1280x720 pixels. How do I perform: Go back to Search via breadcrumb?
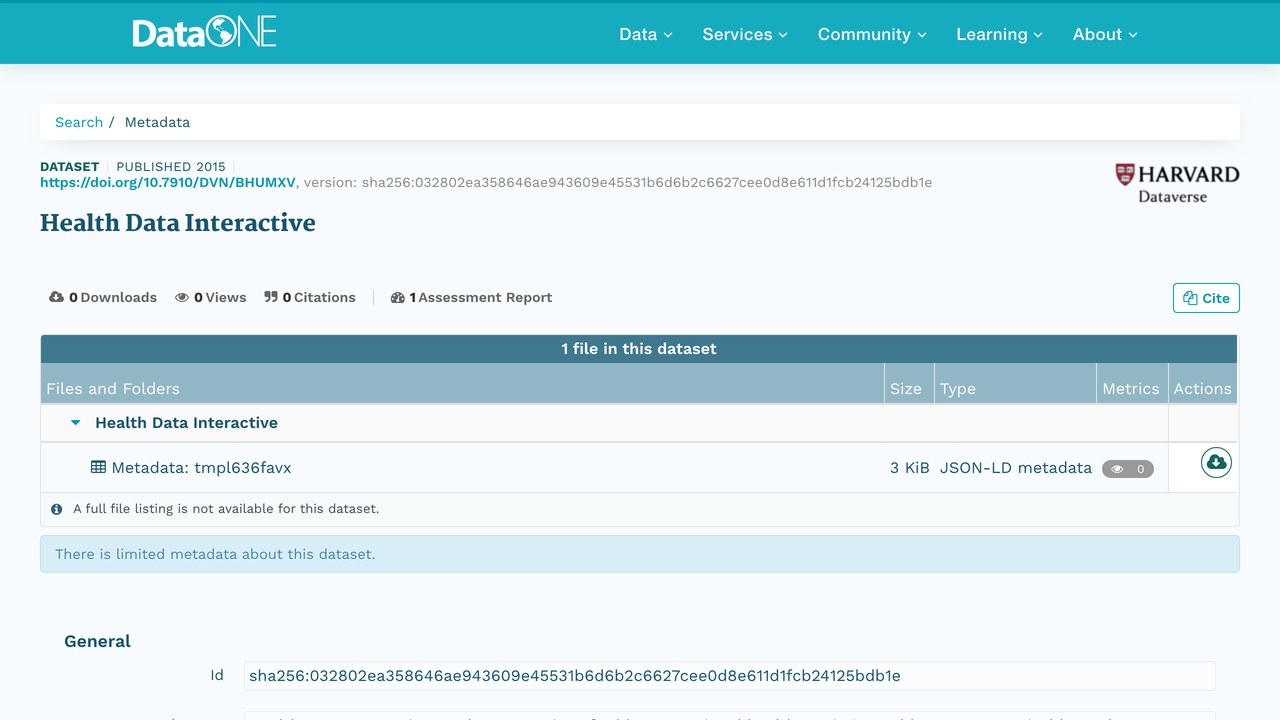(79, 122)
